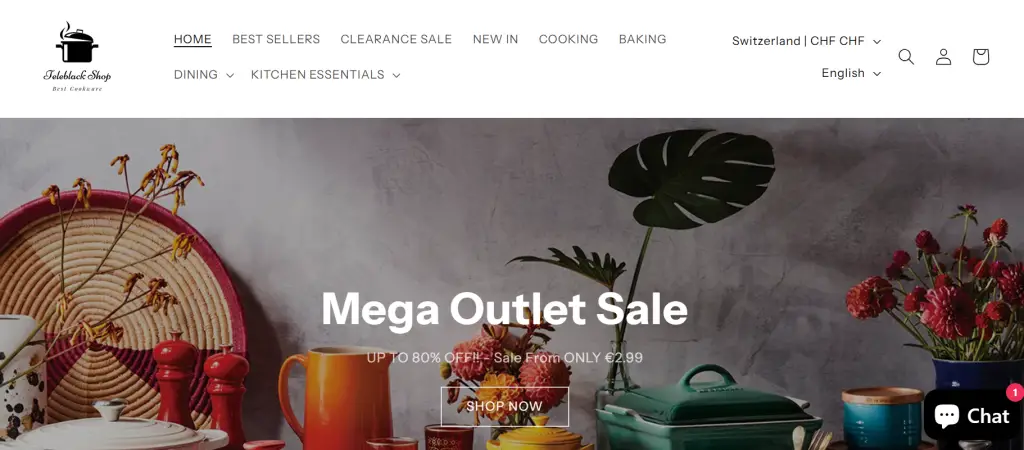Click the 80% off sale subtitle text
1024x450 pixels.
[504, 358]
